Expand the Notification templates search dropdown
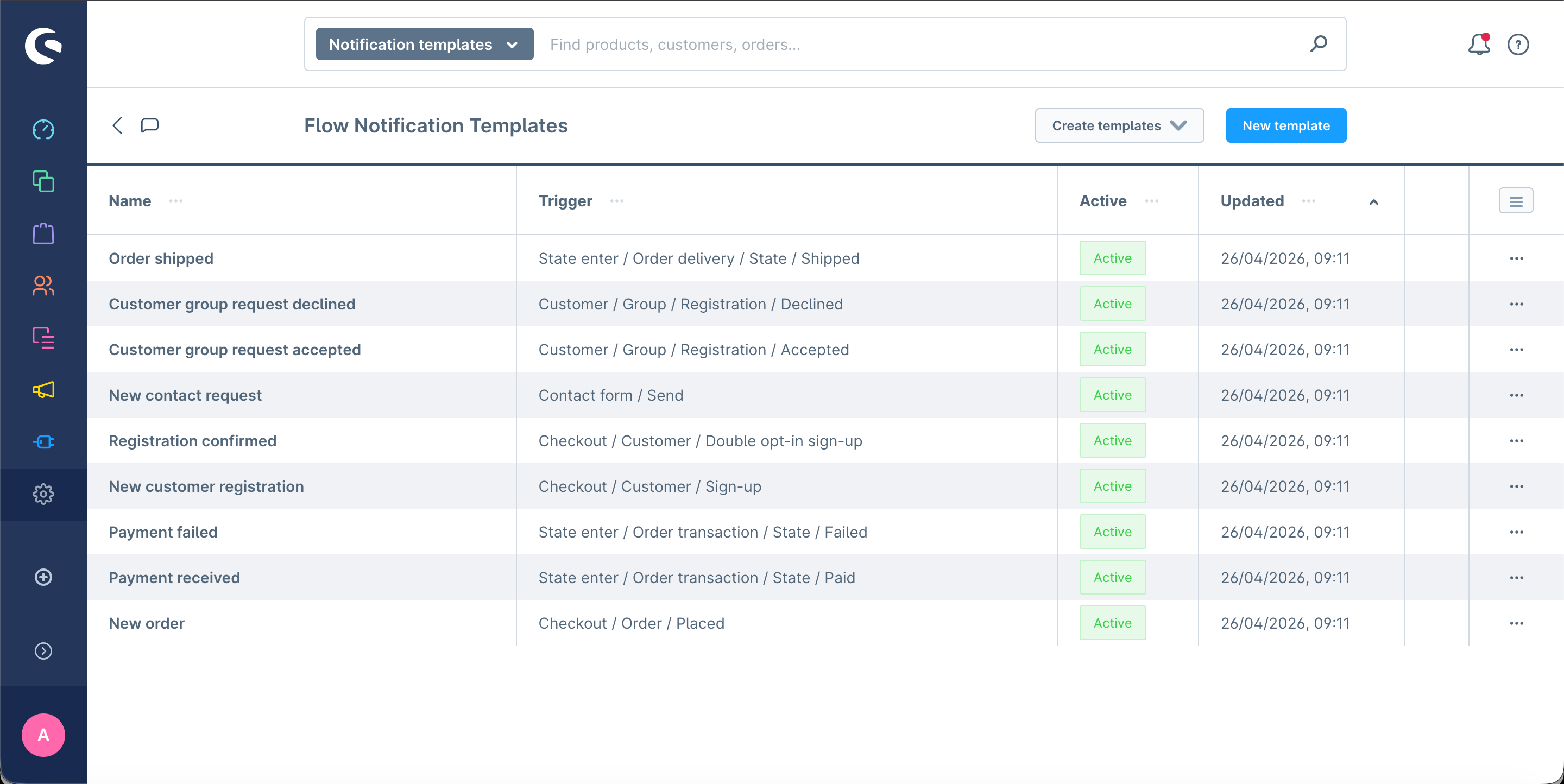 (424, 45)
